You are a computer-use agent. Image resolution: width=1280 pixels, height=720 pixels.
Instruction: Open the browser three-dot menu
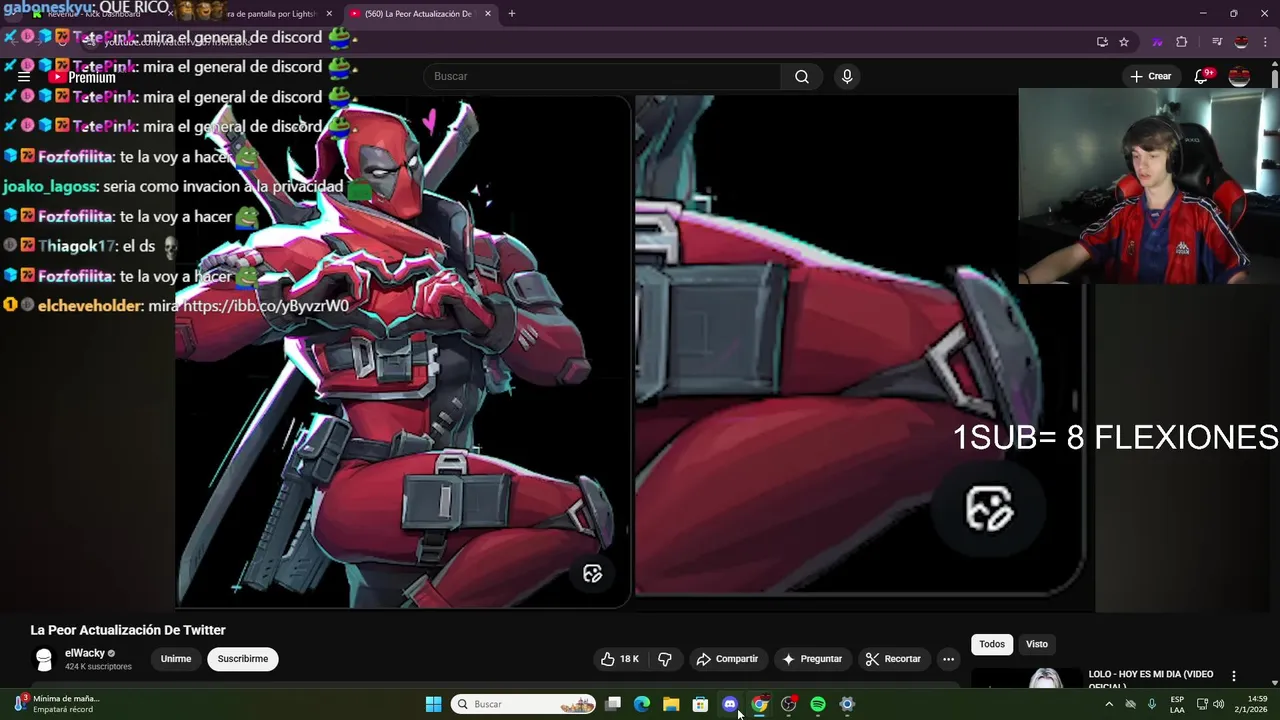point(1265,42)
